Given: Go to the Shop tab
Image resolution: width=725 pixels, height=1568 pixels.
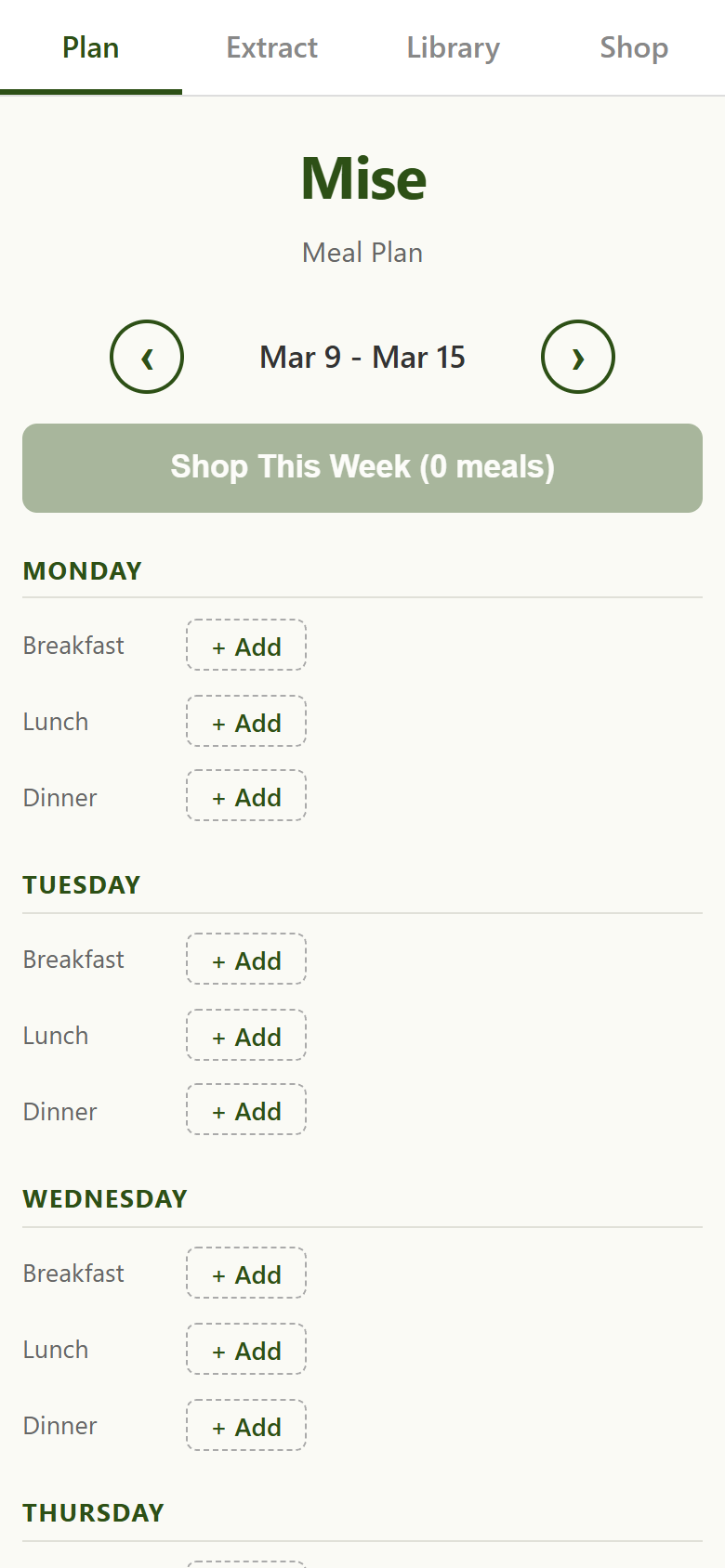Looking at the screenshot, I should [x=634, y=47].
